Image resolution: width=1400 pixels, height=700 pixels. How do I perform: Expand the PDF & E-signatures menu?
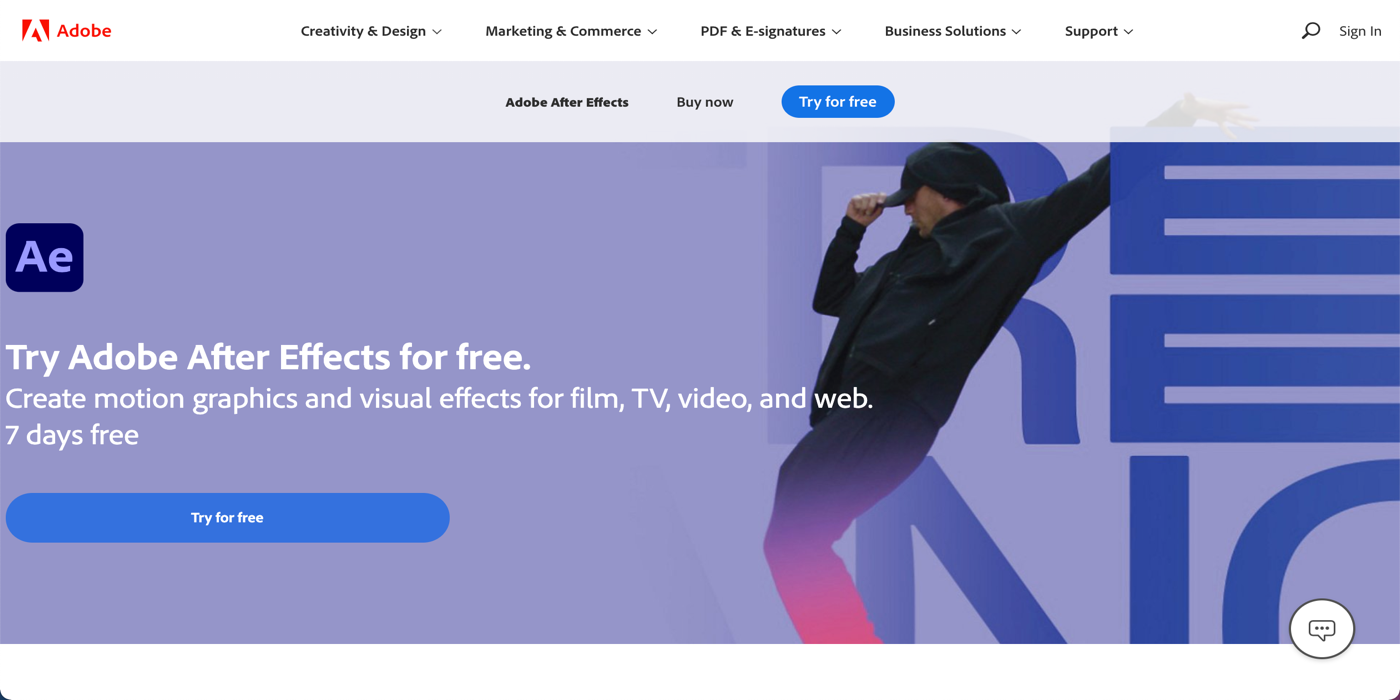pyautogui.click(x=771, y=31)
